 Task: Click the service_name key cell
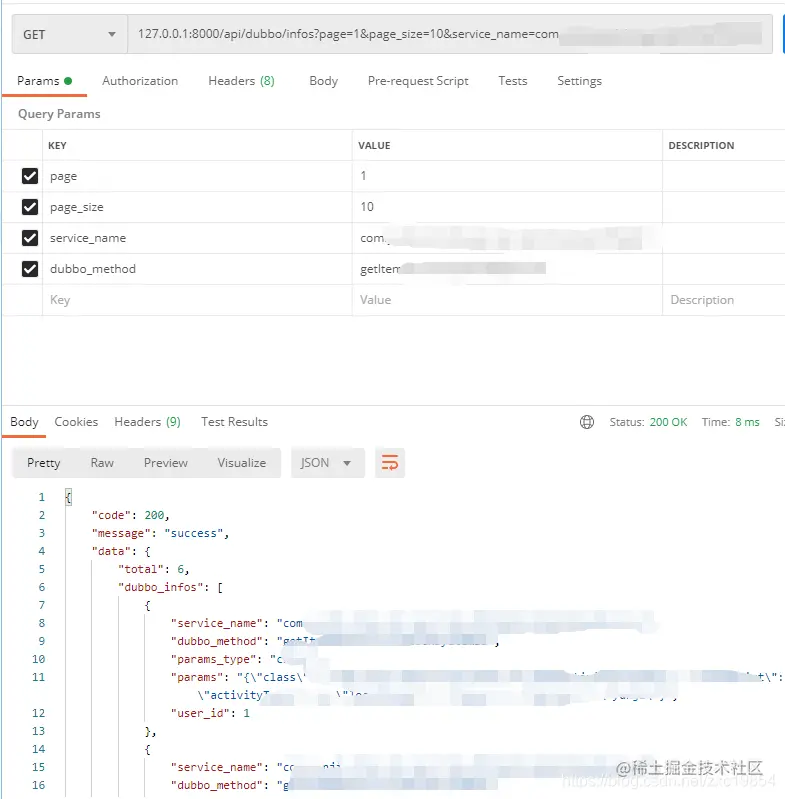197,238
